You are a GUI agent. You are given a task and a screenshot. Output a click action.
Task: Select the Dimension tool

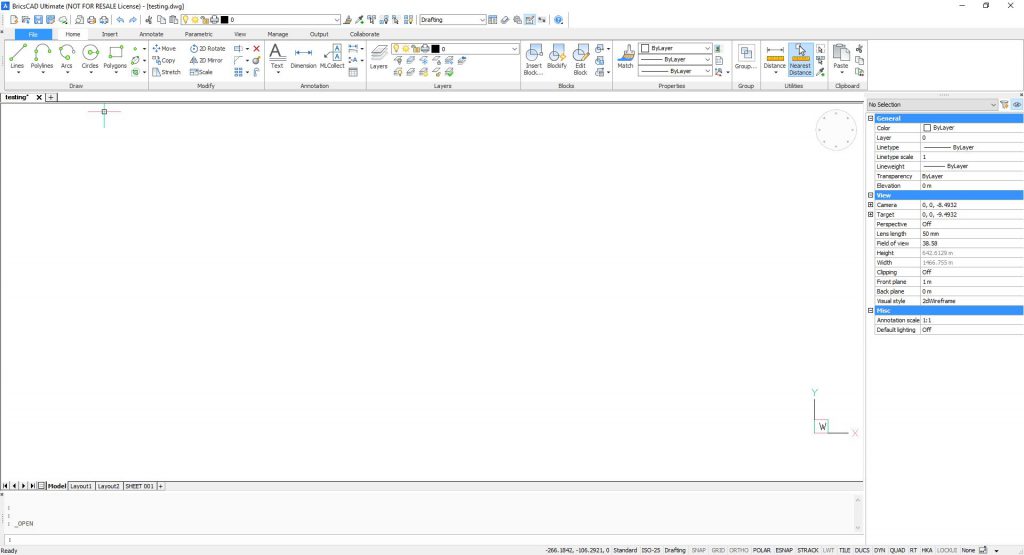click(x=303, y=57)
